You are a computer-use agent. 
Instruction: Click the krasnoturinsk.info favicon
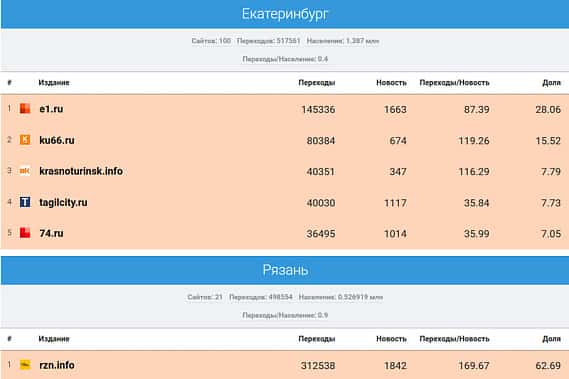pyautogui.click(x=25, y=171)
